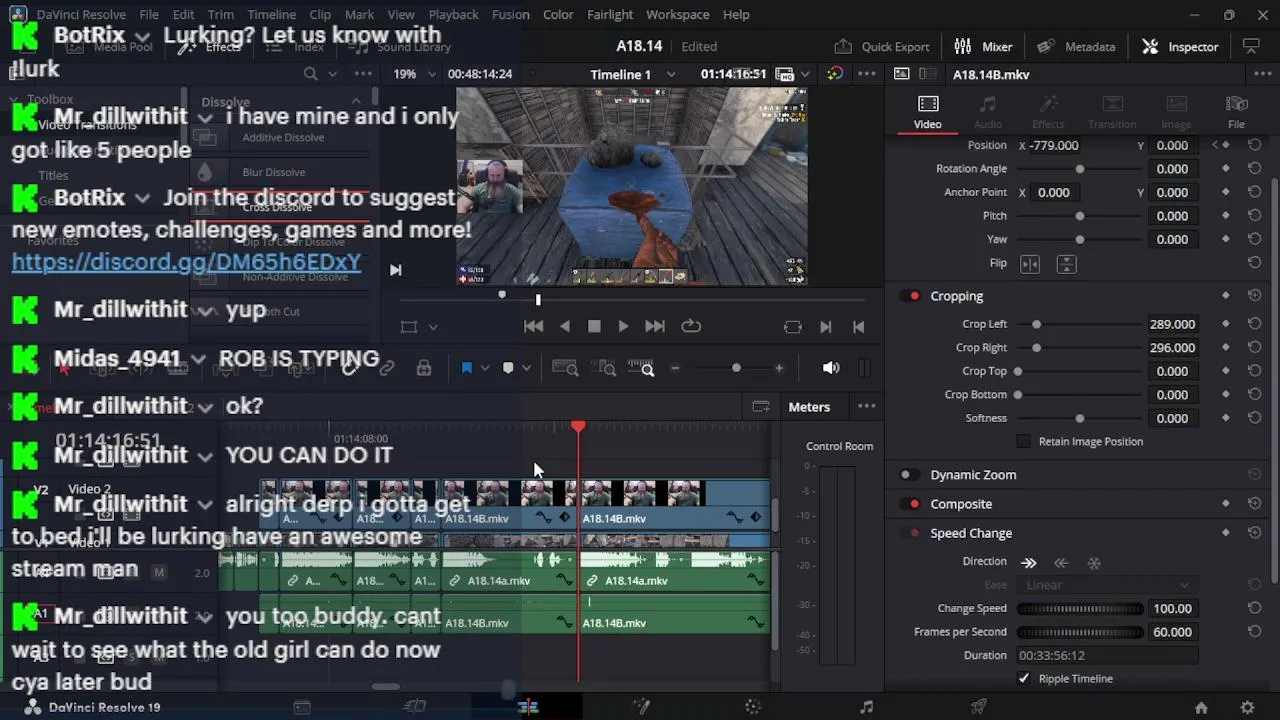Expand the marker color dropdown arrow

(x=526, y=368)
